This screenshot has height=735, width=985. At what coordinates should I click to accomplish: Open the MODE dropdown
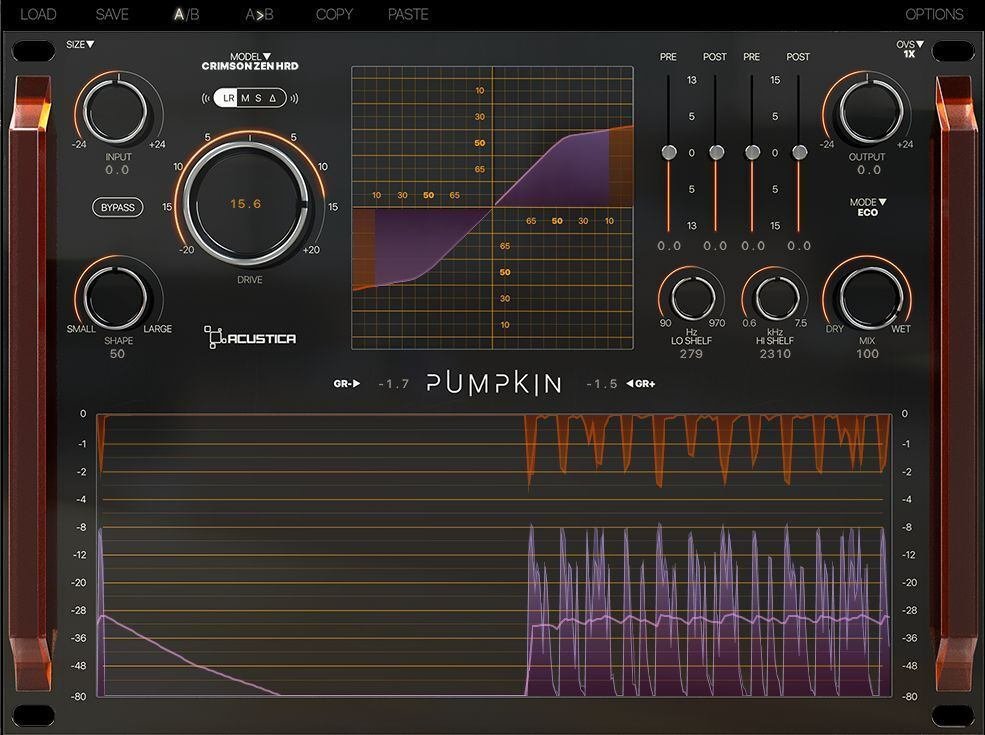pos(868,202)
